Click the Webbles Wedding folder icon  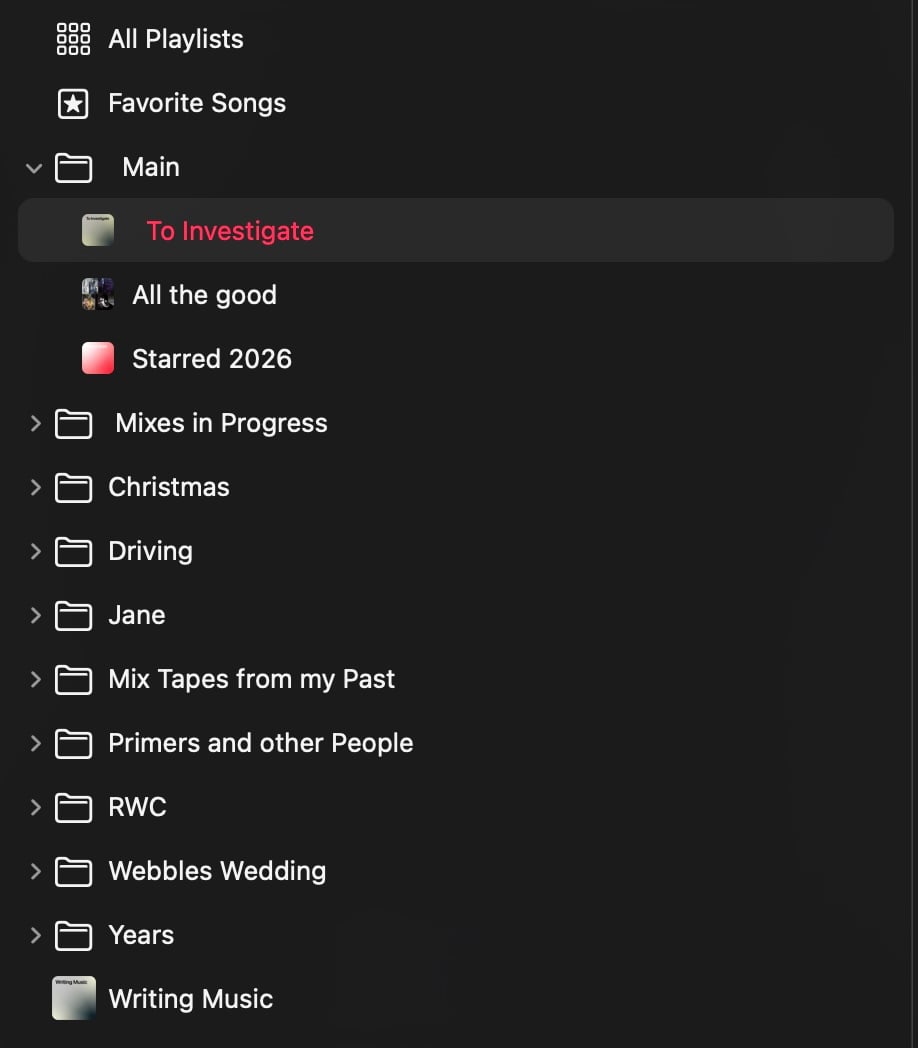[73, 871]
